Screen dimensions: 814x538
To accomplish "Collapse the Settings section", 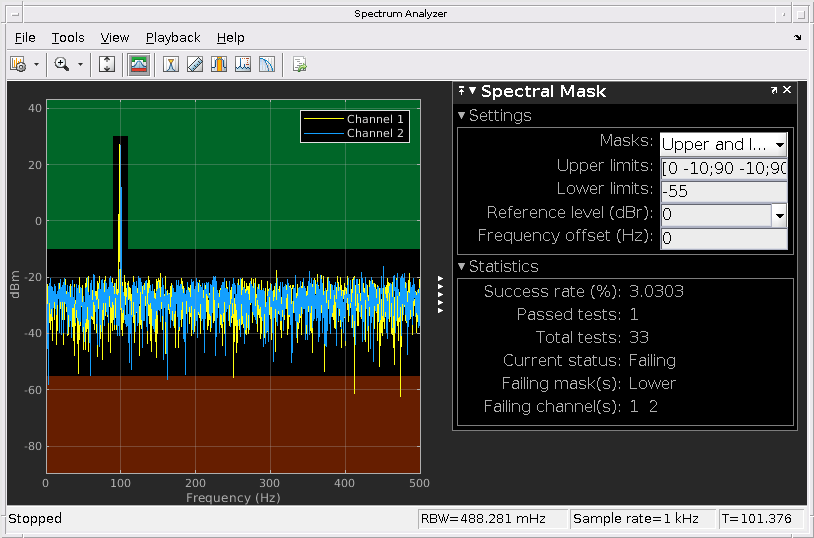I will click(462, 116).
